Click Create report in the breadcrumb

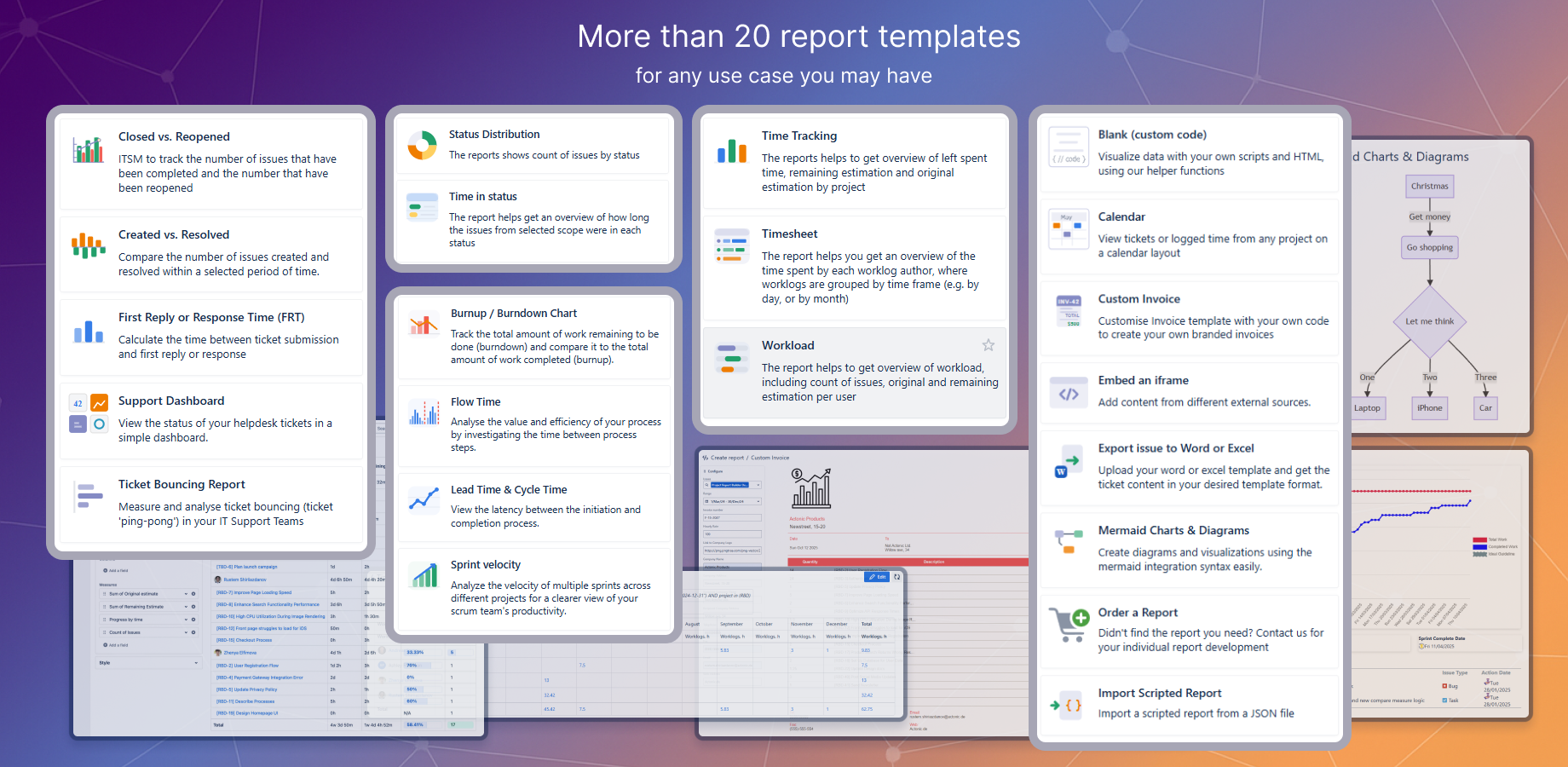point(727,458)
